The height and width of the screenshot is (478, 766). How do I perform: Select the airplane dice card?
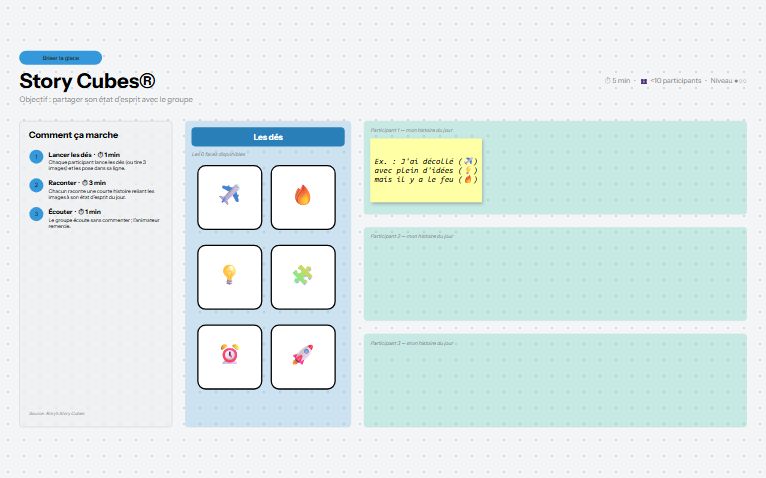[230, 197]
